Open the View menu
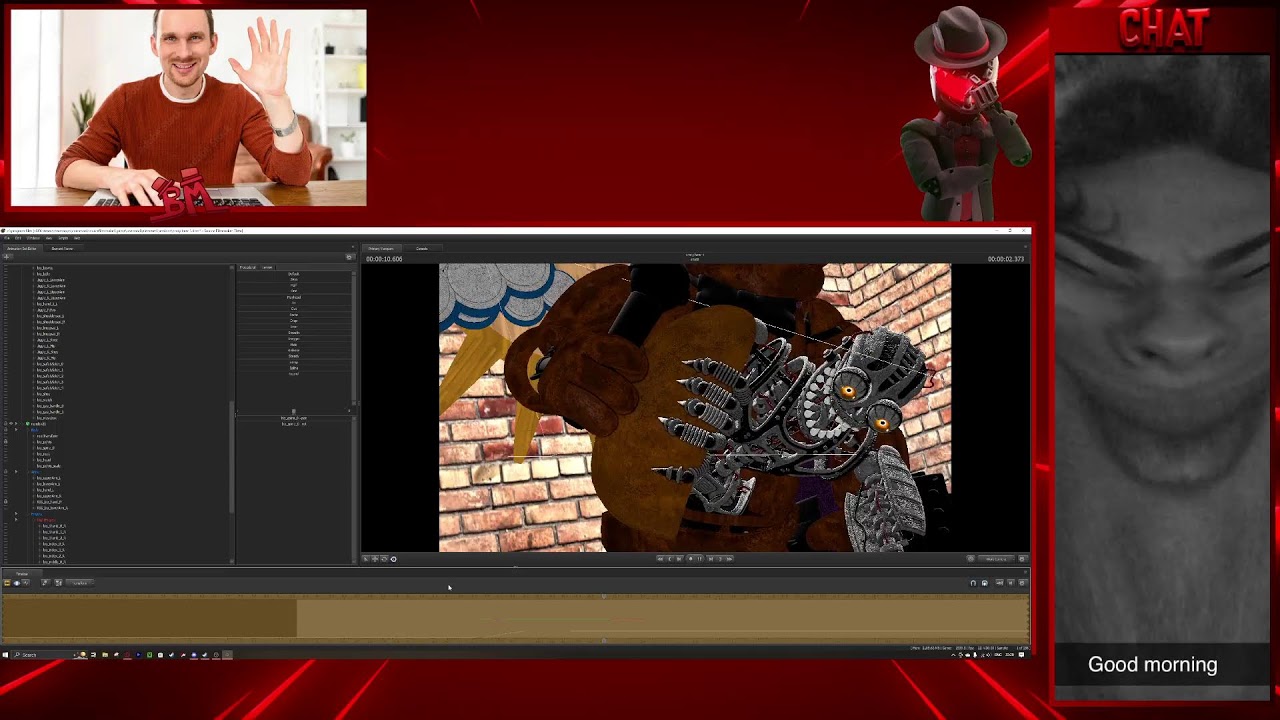The width and height of the screenshot is (1280, 720). (49, 238)
